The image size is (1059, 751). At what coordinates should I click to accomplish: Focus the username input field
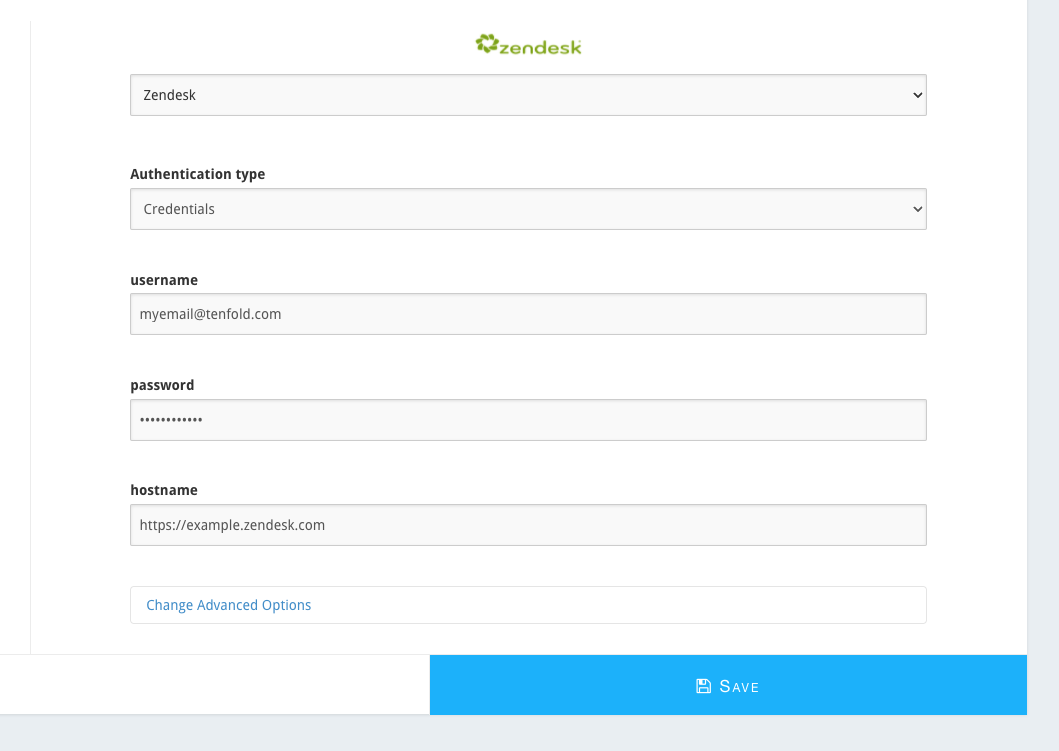coord(528,314)
